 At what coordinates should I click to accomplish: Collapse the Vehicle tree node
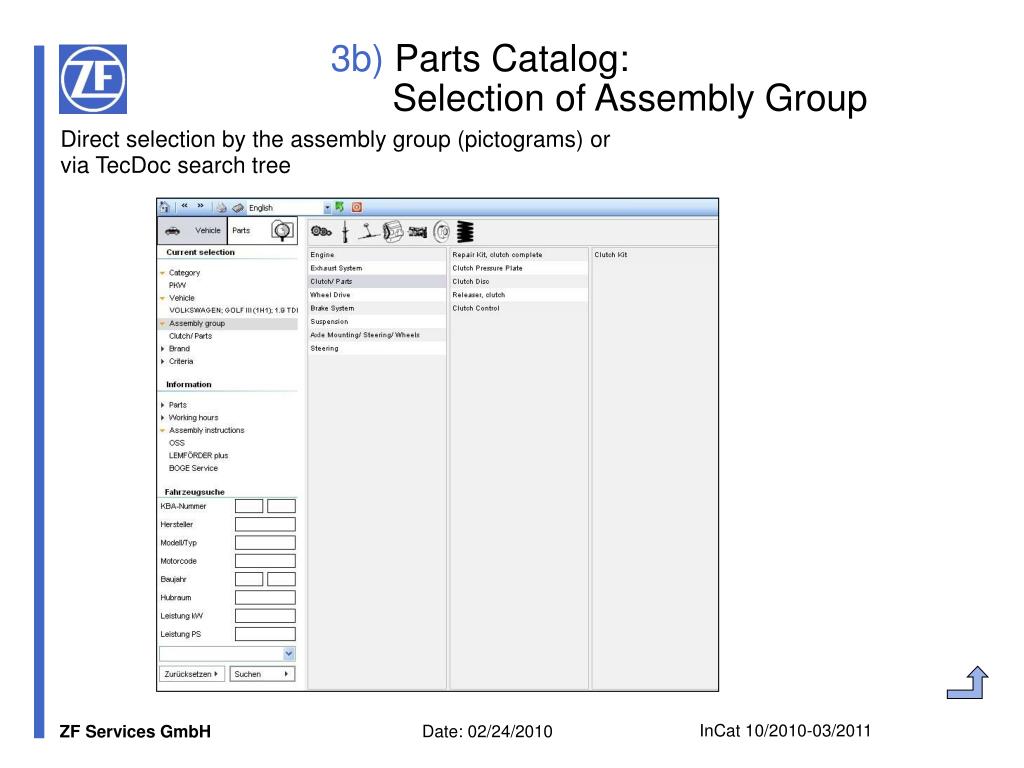[163, 298]
